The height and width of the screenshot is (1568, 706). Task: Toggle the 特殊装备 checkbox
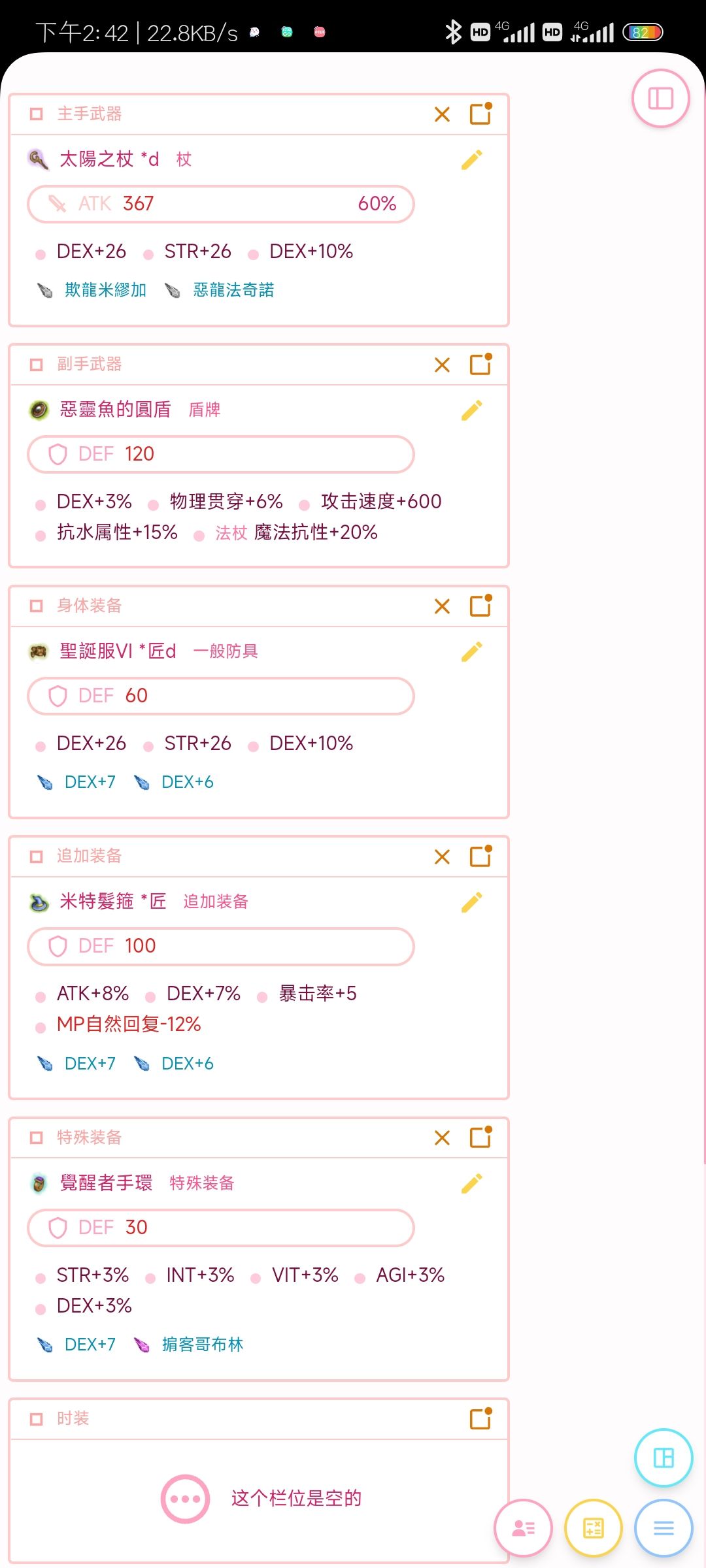37,1138
